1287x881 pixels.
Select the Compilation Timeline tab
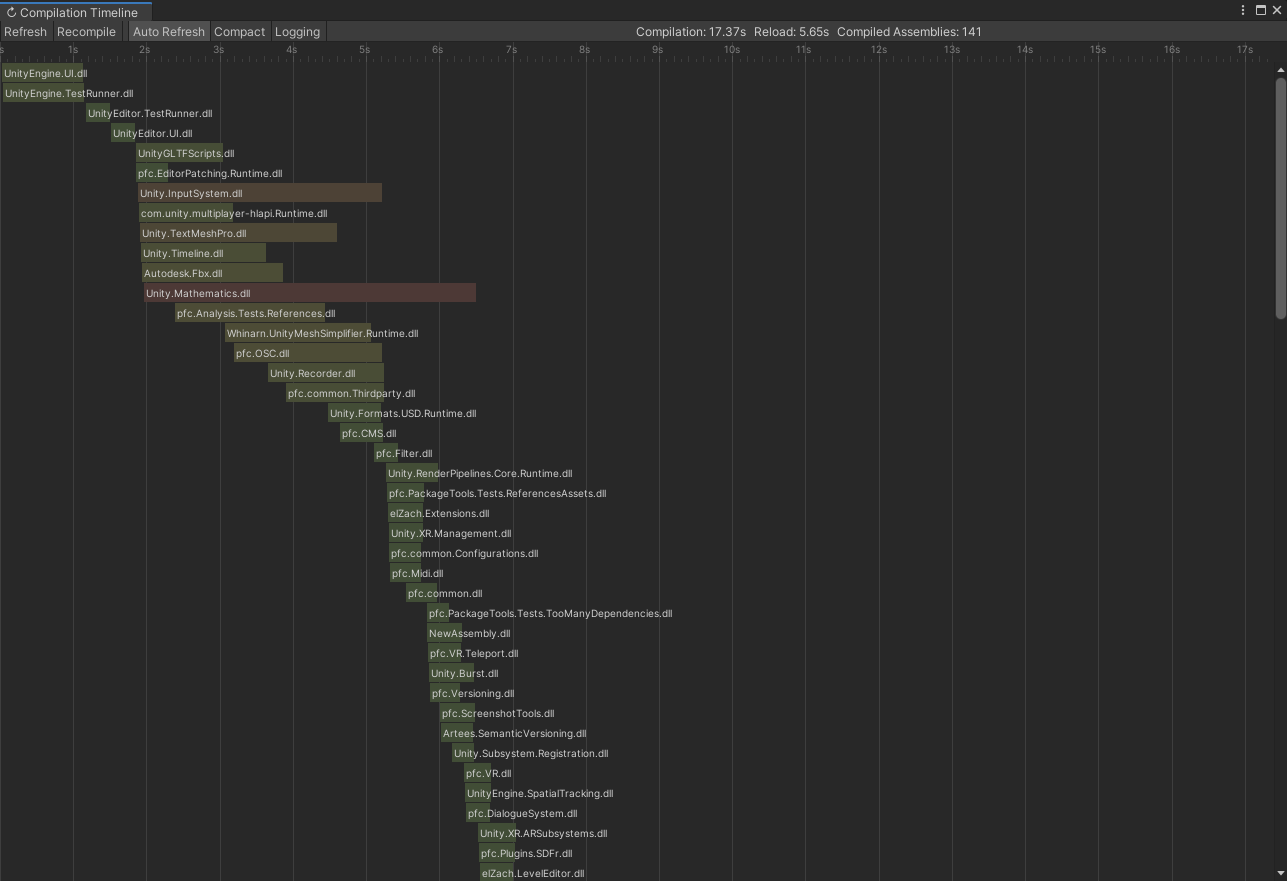(72, 12)
